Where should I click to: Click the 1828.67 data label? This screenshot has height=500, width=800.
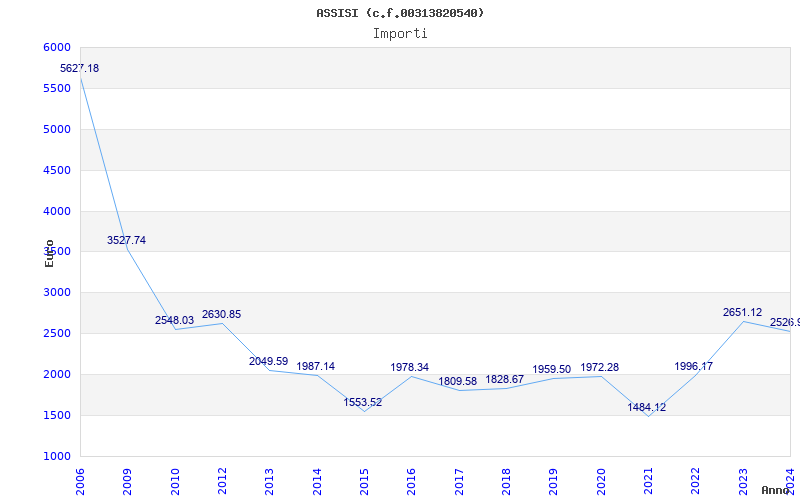505,380
